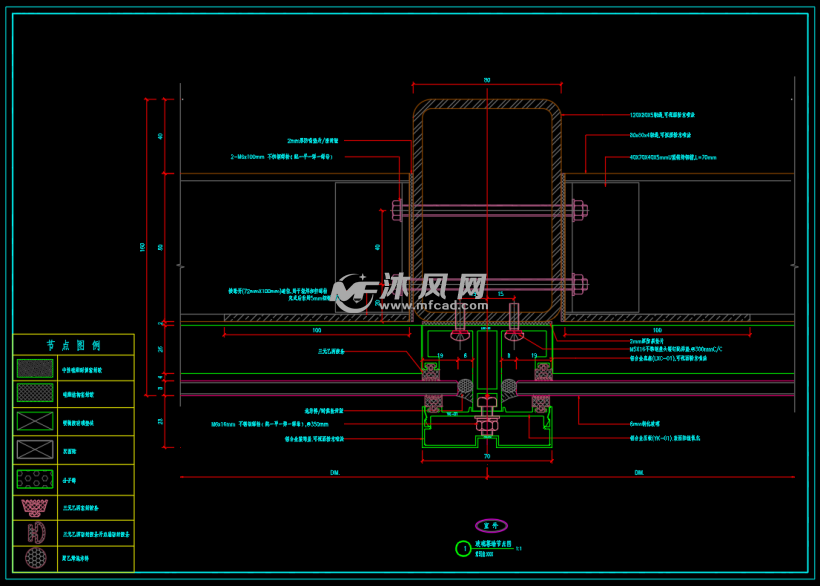Select the cross-hatched mesh legend symbol
820x586 pixels.
[x=35, y=393]
